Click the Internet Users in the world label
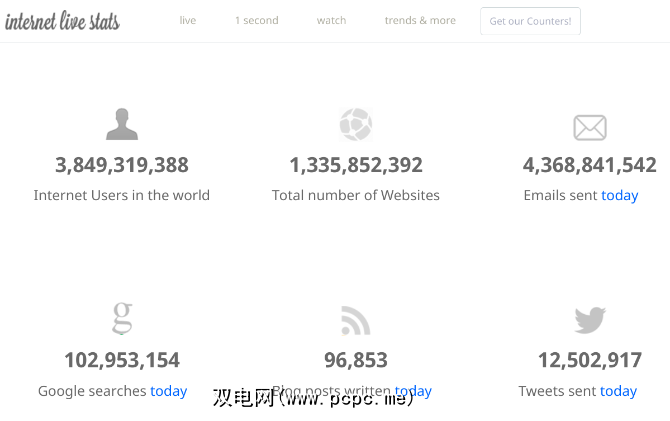 pyautogui.click(x=122, y=195)
